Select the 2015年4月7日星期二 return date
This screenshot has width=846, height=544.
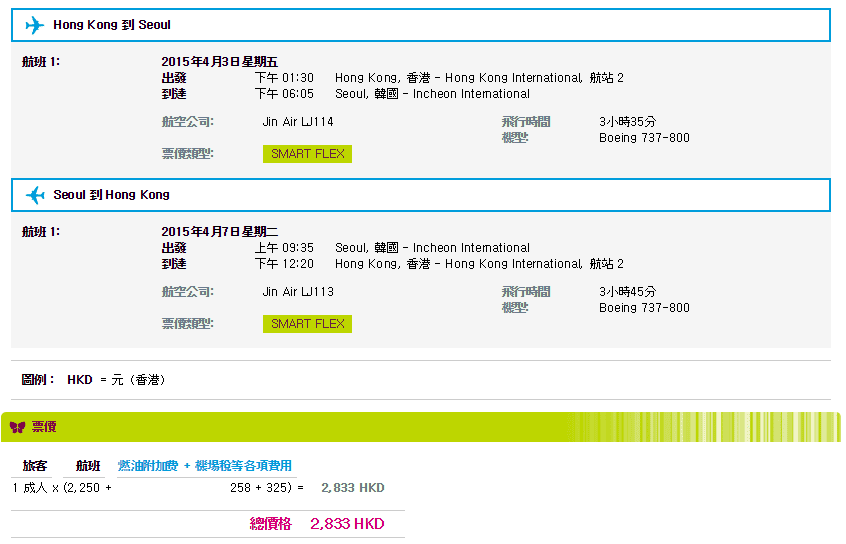coord(219,232)
